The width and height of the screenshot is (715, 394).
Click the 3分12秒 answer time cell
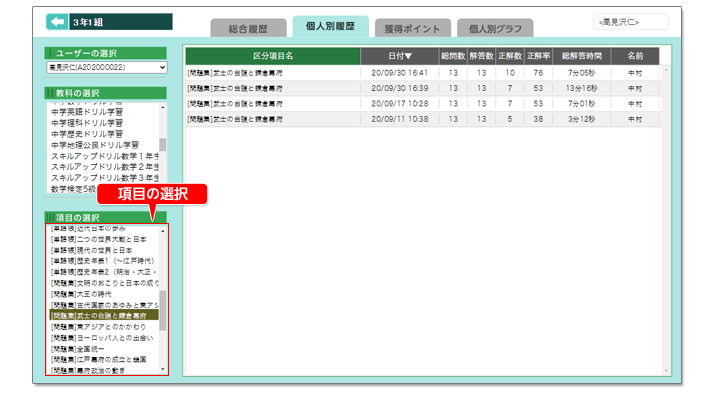[x=582, y=119]
